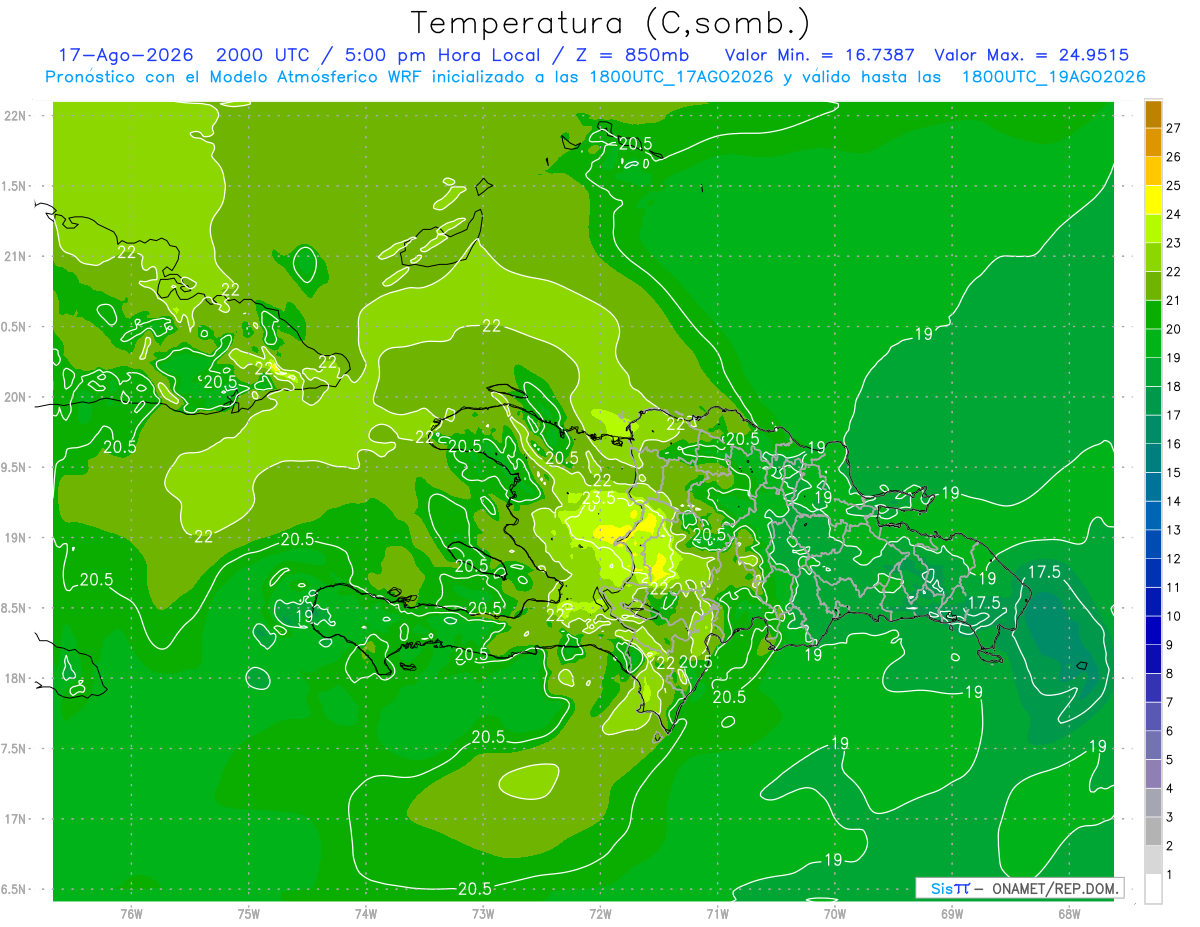This screenshot has height=927, width=1200.
Task: Click the grey swatch between 2 and 3
Action: tap(1153, 832)
